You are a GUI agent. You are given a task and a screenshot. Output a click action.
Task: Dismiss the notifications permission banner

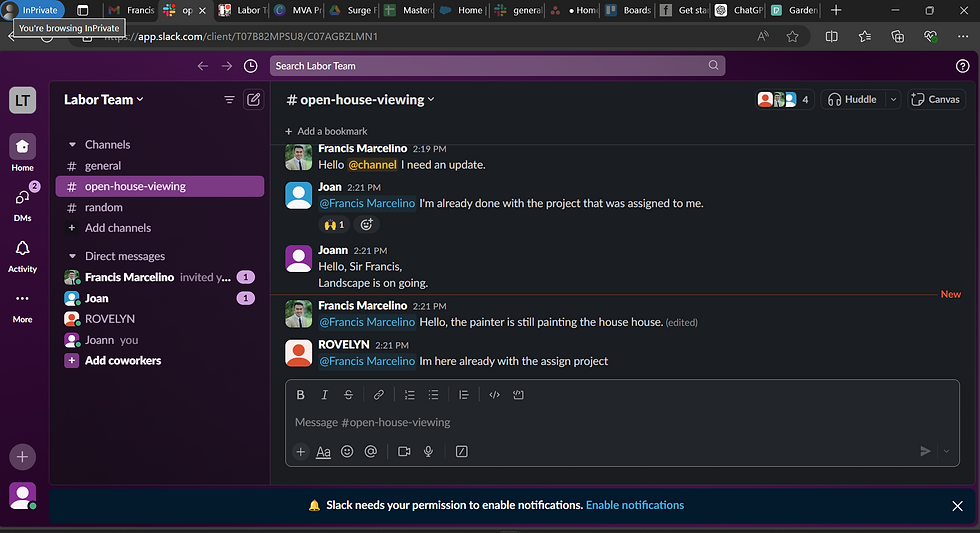pos(957,506)
